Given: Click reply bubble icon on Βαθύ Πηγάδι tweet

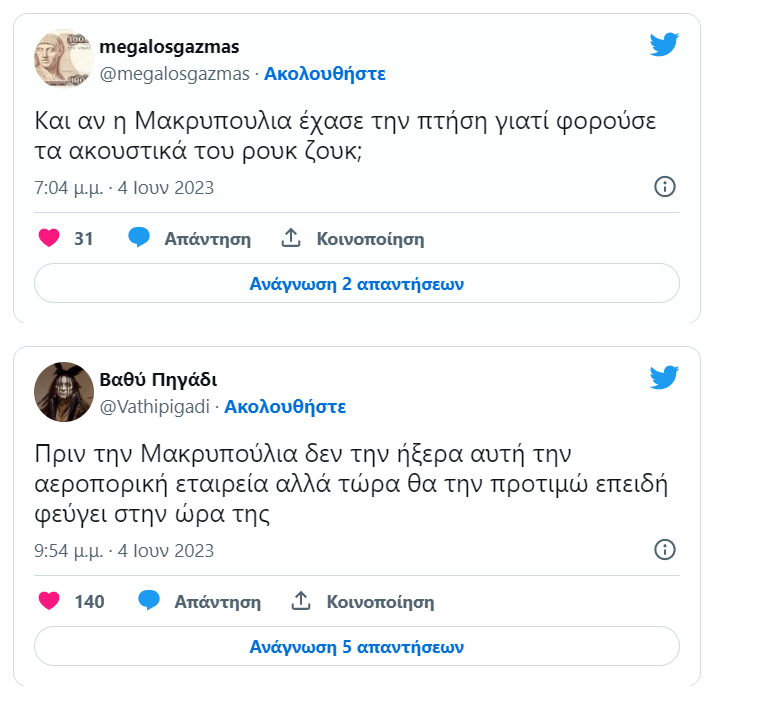Looking at the screenshot, I should point(149,600).
